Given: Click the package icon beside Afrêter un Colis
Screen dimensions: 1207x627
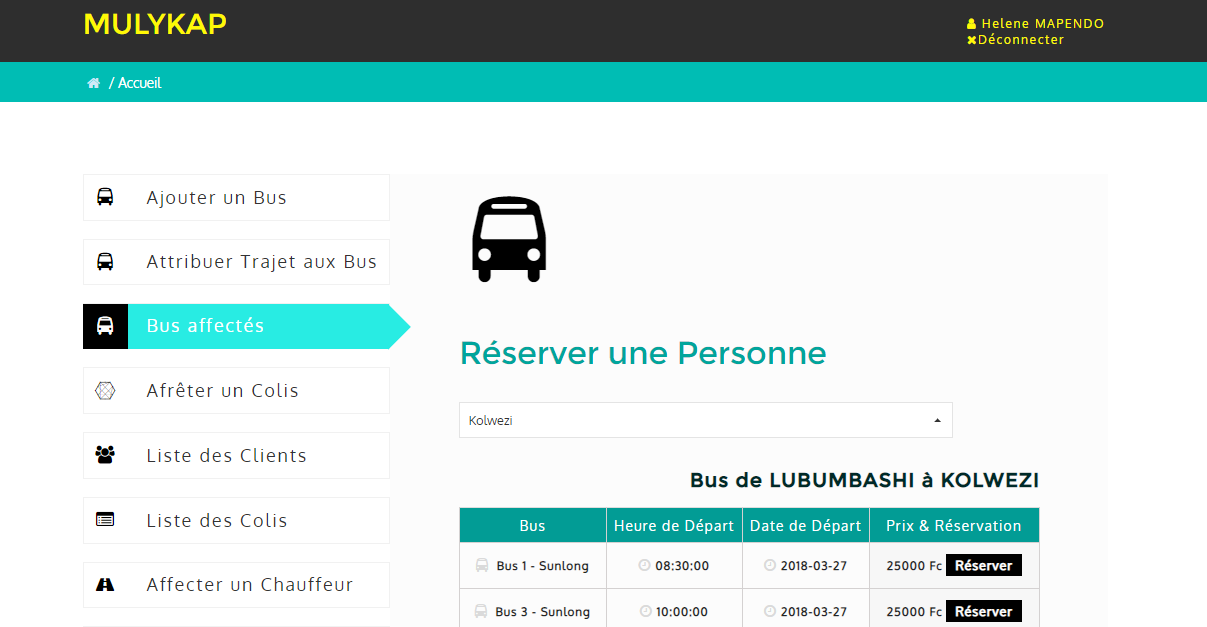Looking at the screenshot, I should coord(105,391).
